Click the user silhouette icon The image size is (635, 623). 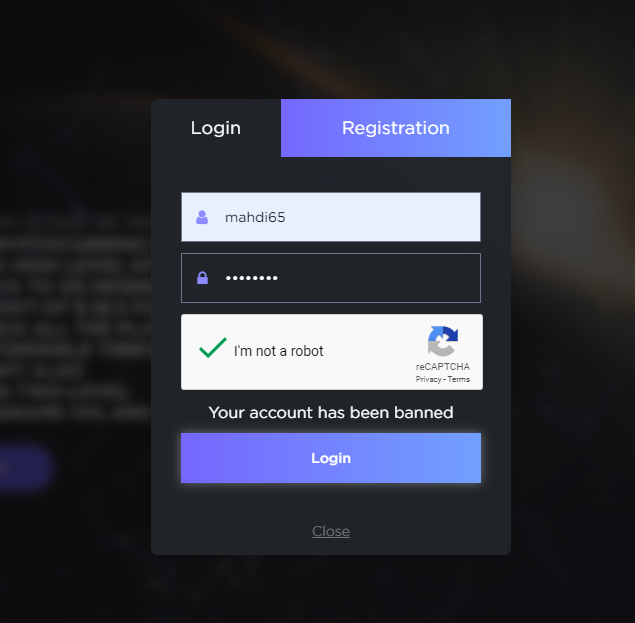pos(202,218)
